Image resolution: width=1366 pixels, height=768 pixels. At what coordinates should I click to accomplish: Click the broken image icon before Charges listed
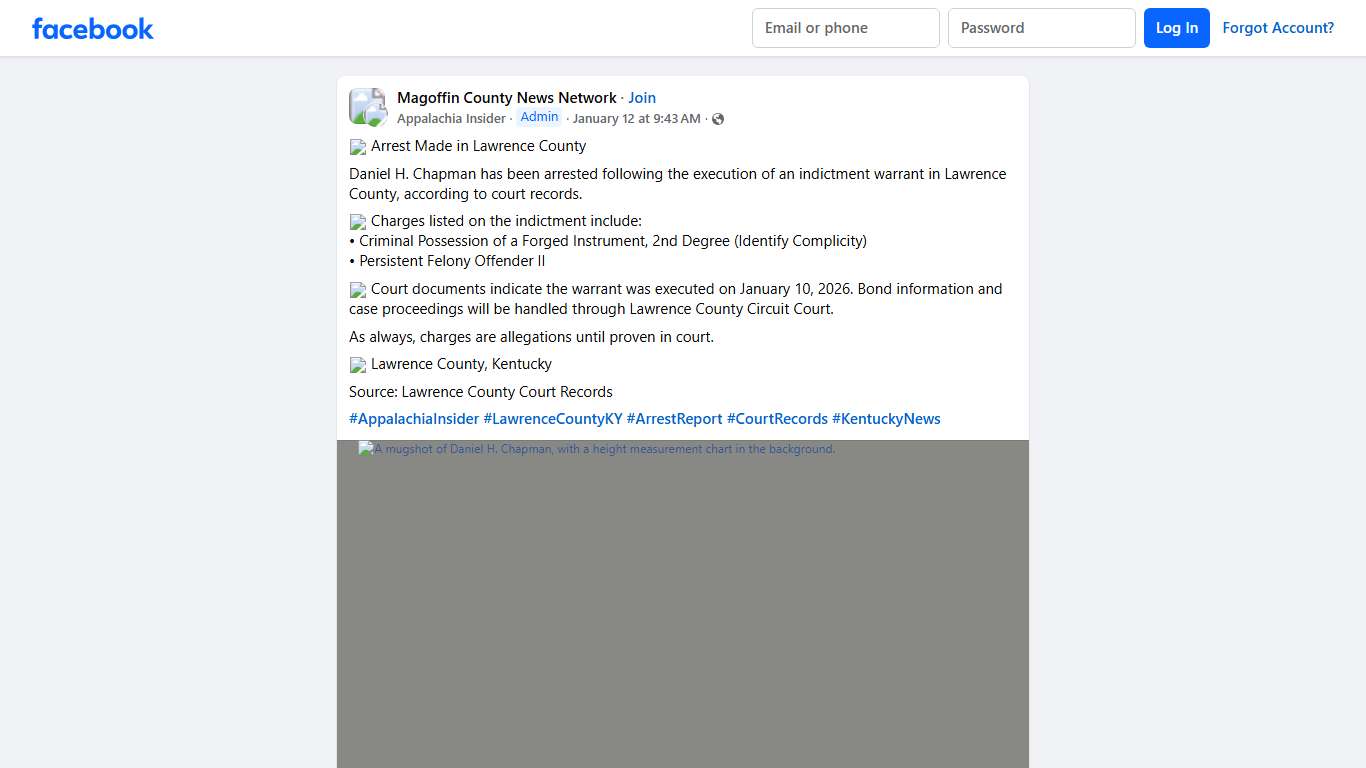pyautogui.click(x=357, y=221)
